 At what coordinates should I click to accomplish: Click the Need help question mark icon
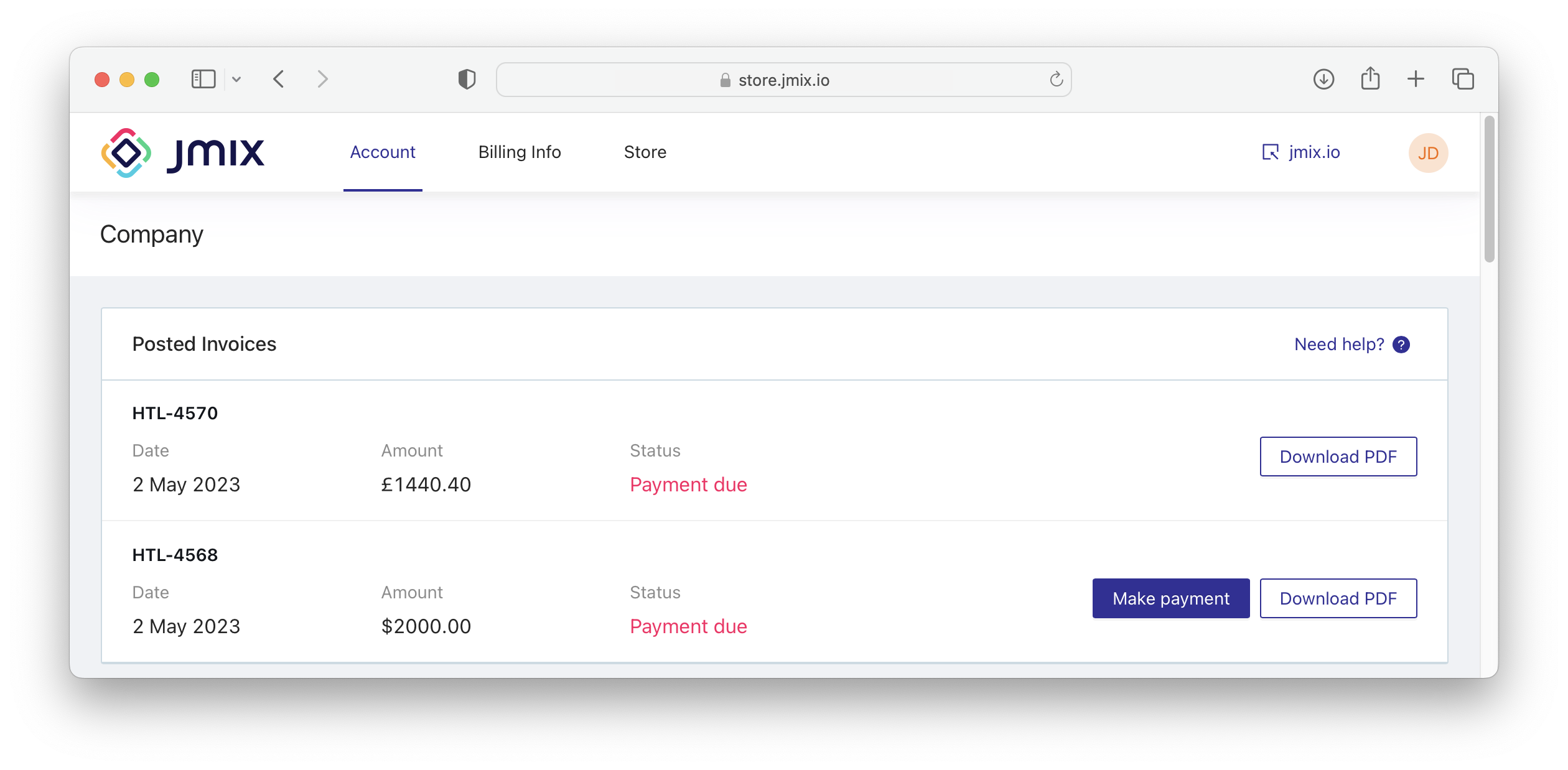[x=1401, y=345]
